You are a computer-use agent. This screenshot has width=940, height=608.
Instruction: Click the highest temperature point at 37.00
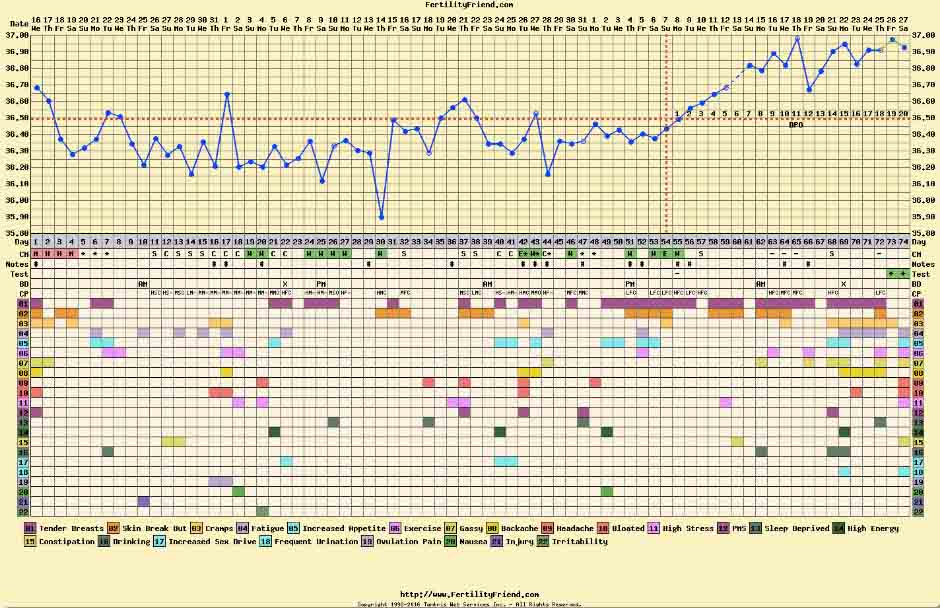point(797,39)
